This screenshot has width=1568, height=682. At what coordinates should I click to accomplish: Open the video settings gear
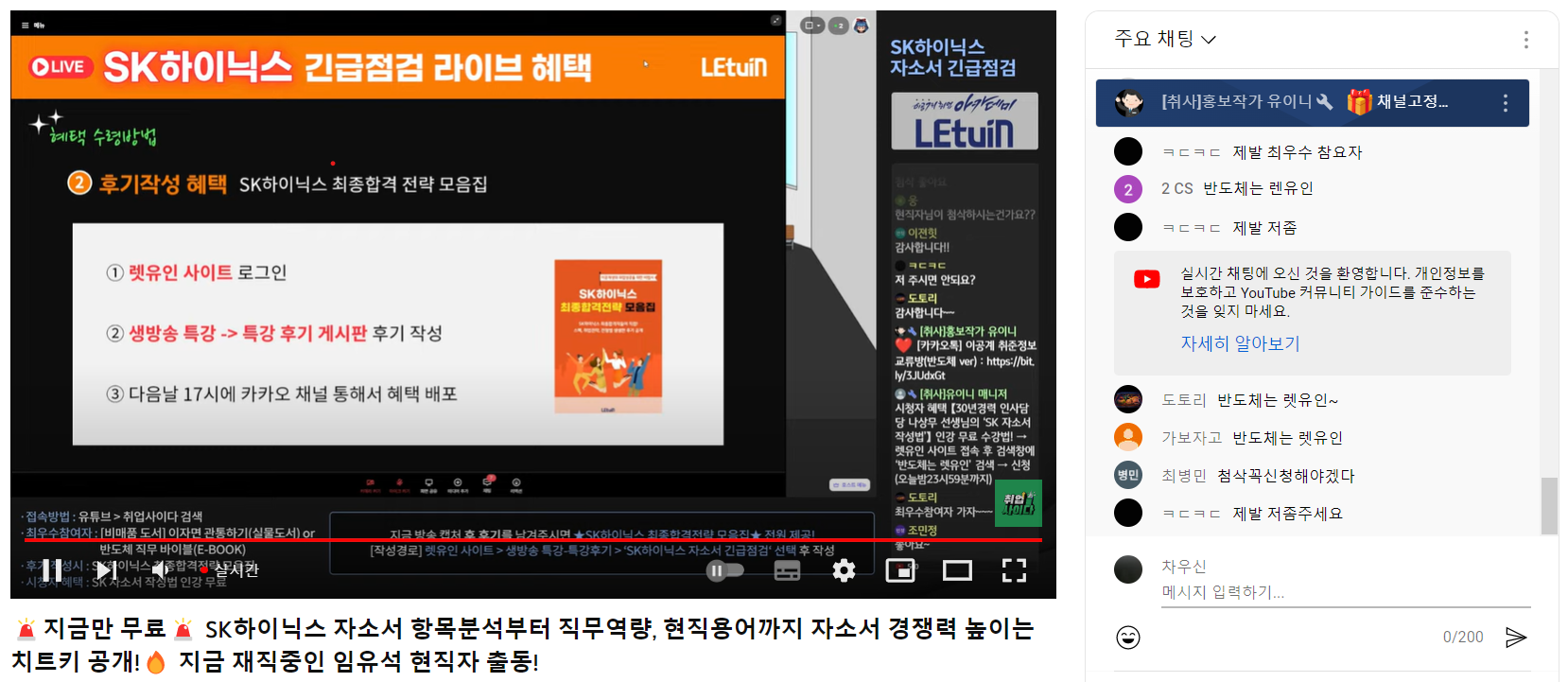(844, 570)
